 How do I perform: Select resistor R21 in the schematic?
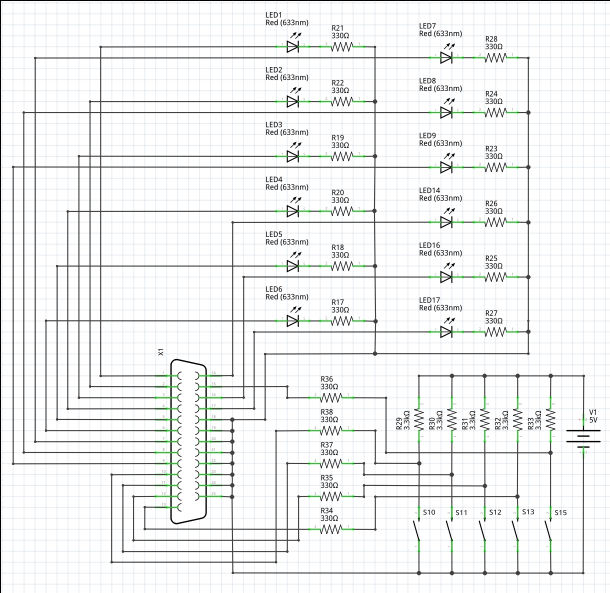(342, 46)
